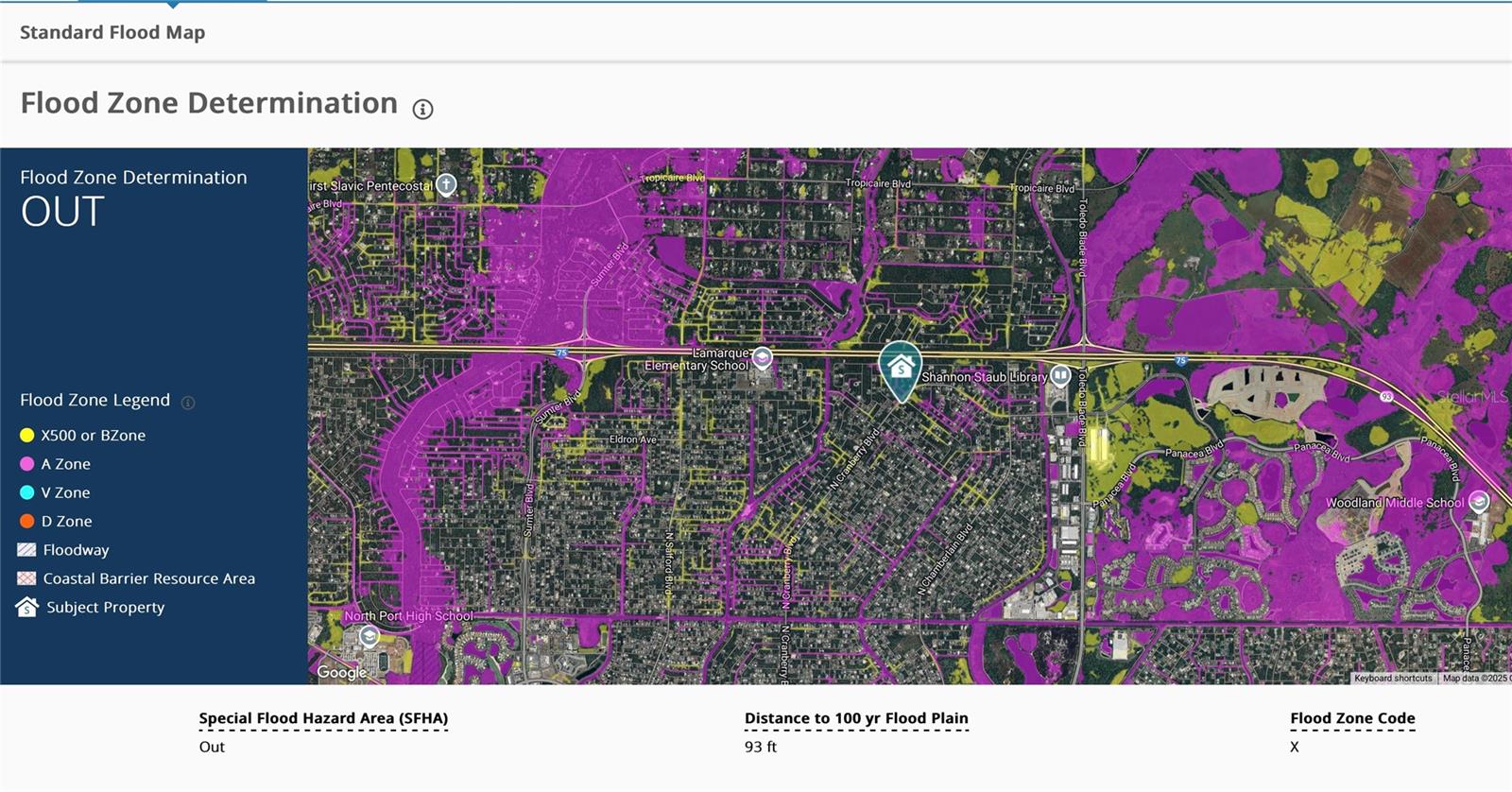
Task: Click the orange D Zone legend swatch
Action: click(x=27, y=521)
